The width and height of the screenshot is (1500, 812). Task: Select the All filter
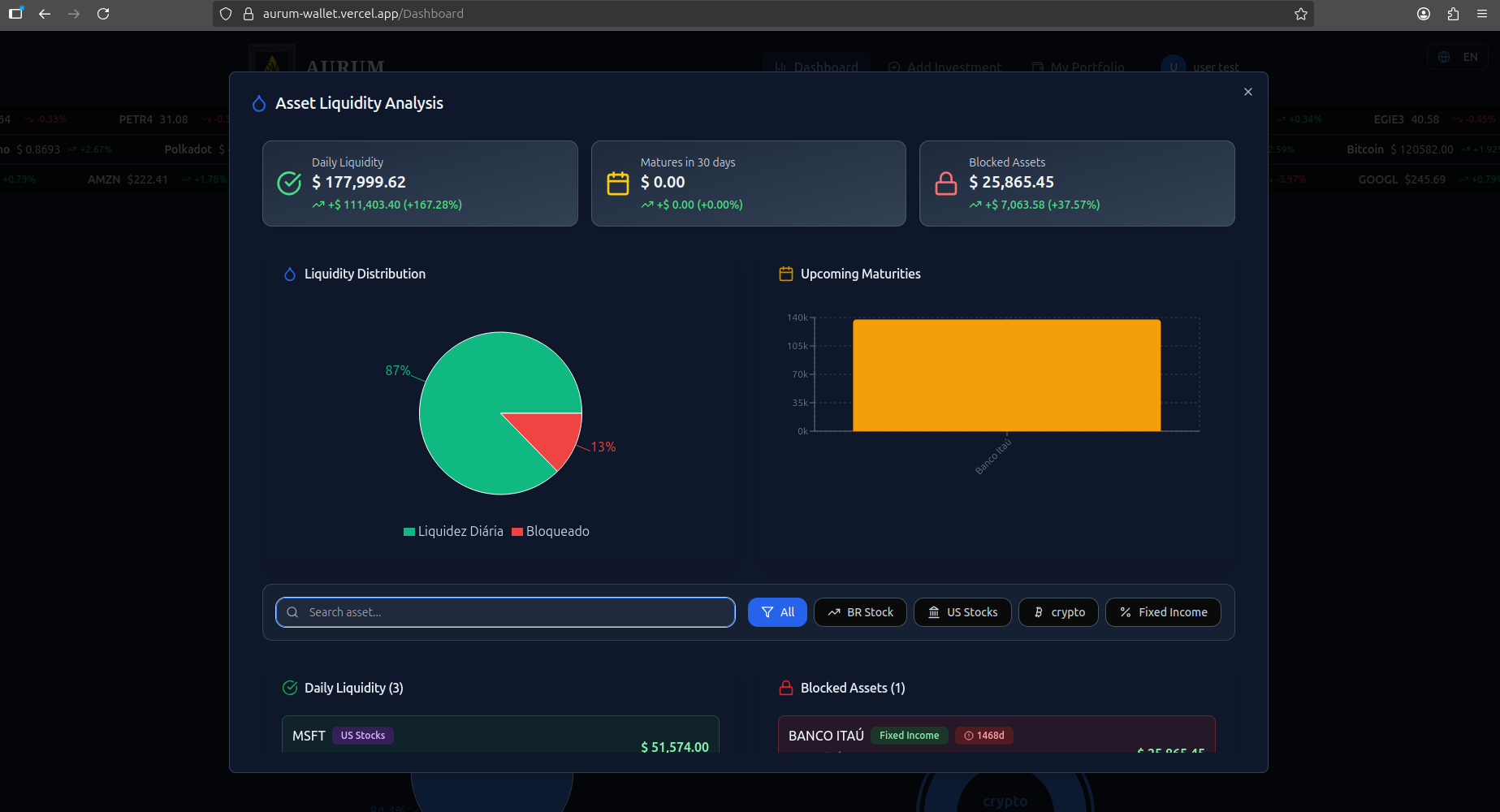[777, 612]
